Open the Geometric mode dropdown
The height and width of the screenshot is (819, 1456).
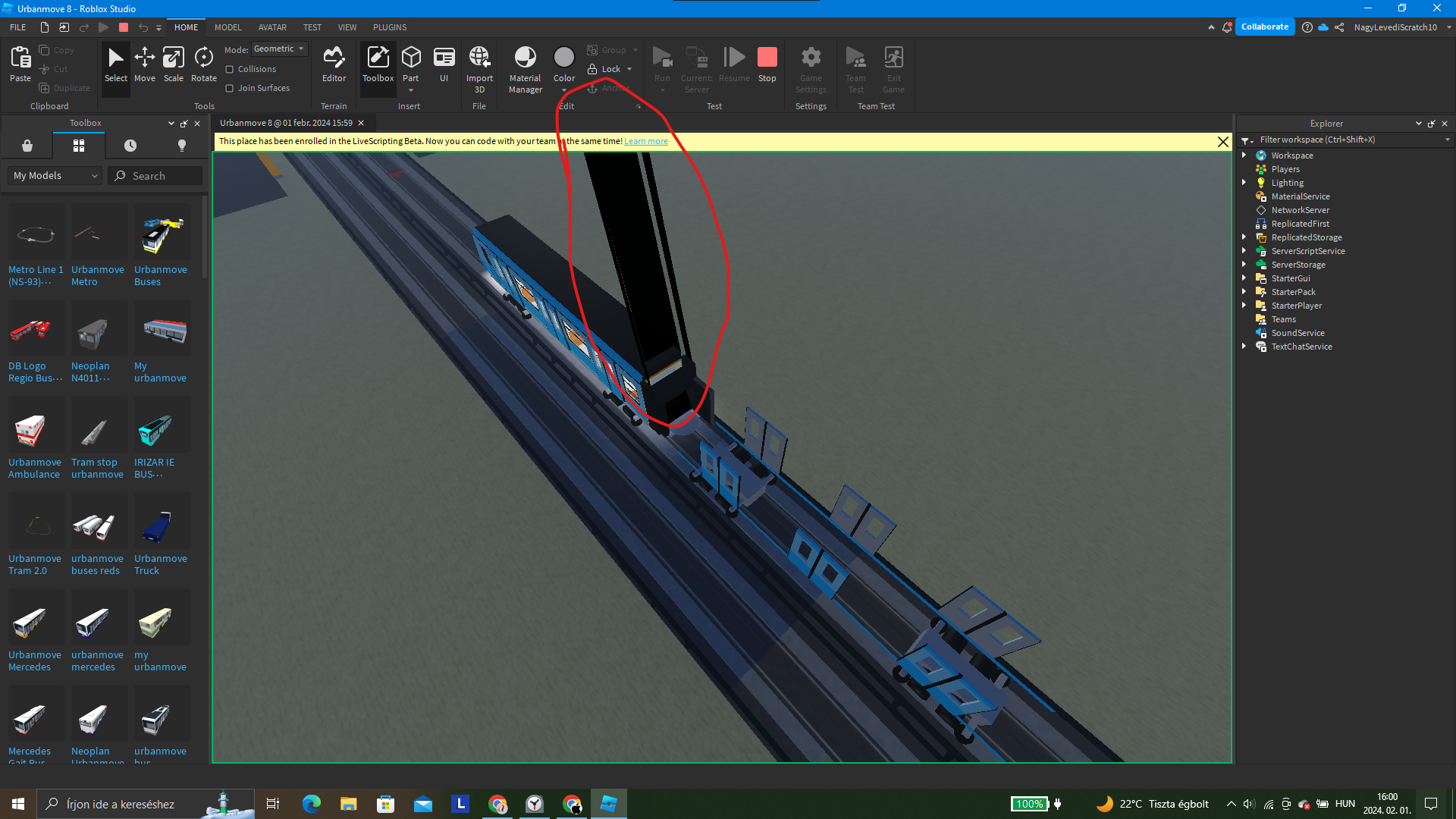tap(279, 49)
